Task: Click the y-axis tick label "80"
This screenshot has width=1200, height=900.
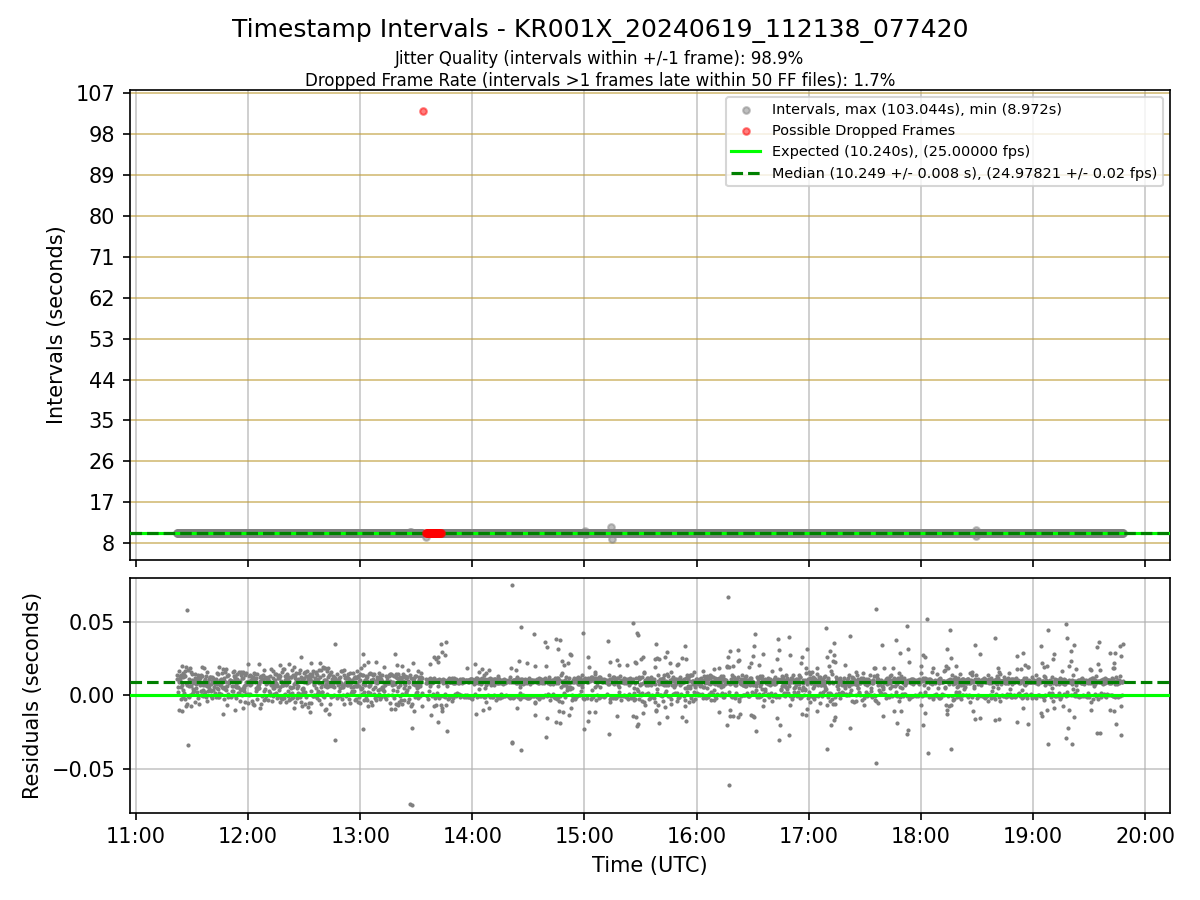Action: coord(104,216)
